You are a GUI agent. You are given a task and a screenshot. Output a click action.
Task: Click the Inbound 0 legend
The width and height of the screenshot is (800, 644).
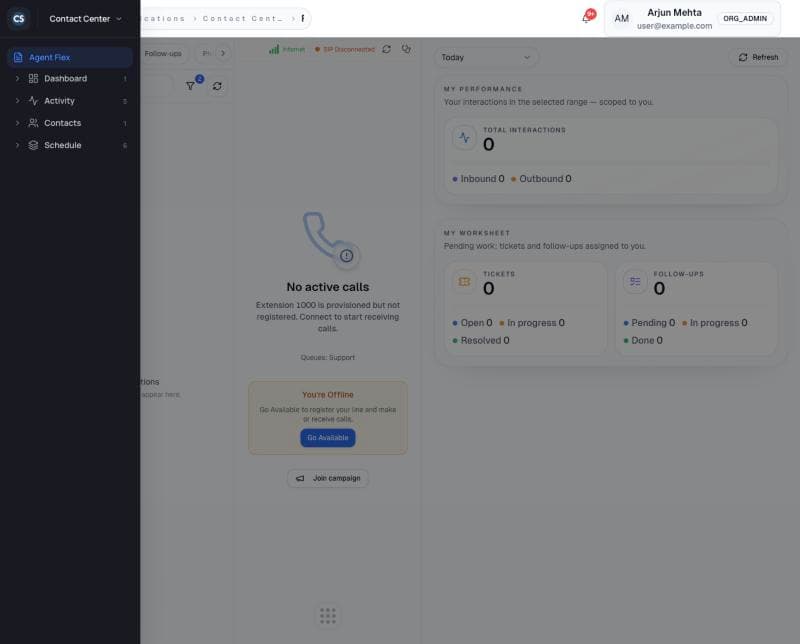click(x=478, y=179)
